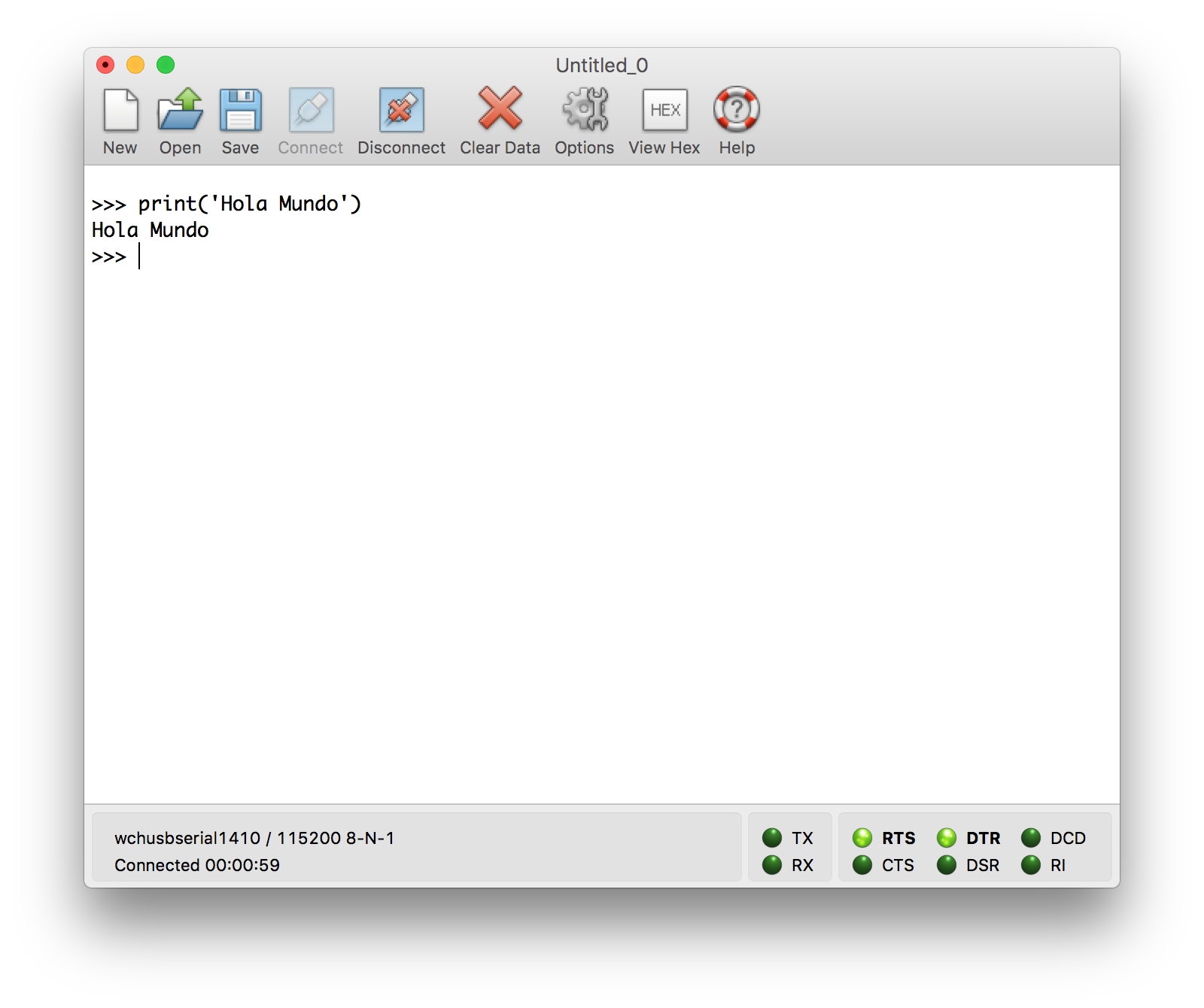Toggle the DTR signal indicator
1204x1008 pixels.
[x=947, y=838]
